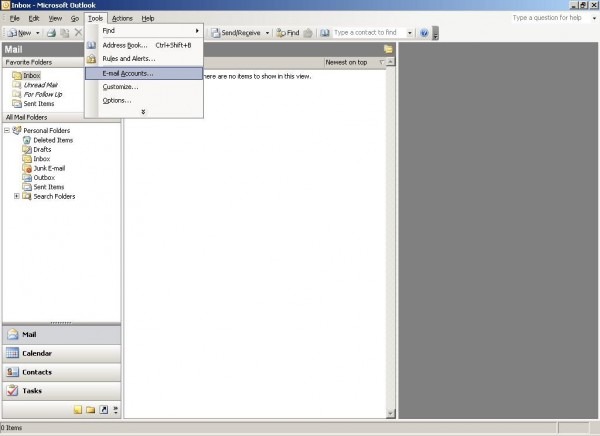Click 'Type a question for help' box
The image size is (600, 436).
click(550, 18)
